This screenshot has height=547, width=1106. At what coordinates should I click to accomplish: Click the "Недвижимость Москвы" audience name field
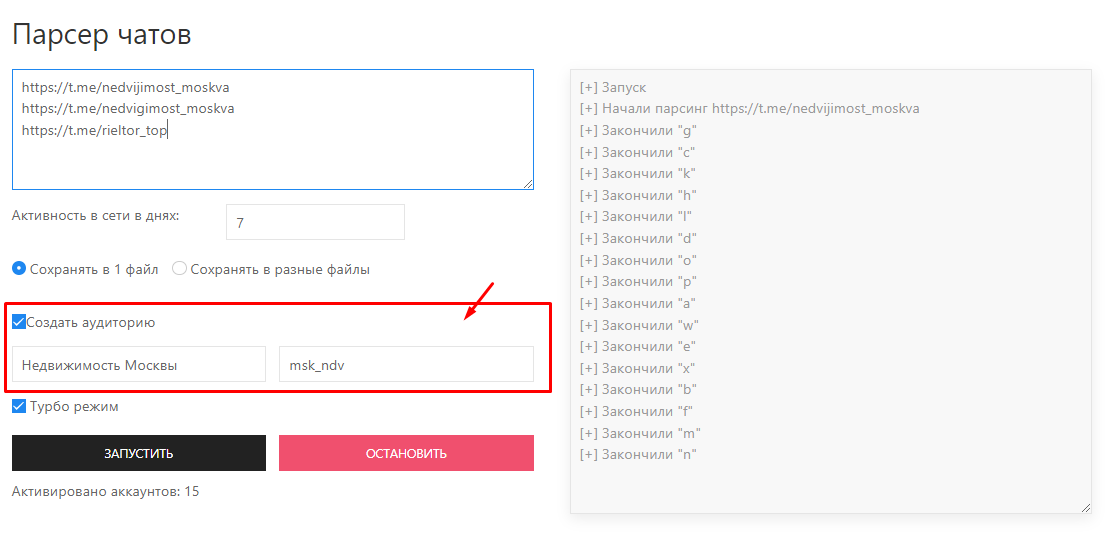click(x=139, y=365)
